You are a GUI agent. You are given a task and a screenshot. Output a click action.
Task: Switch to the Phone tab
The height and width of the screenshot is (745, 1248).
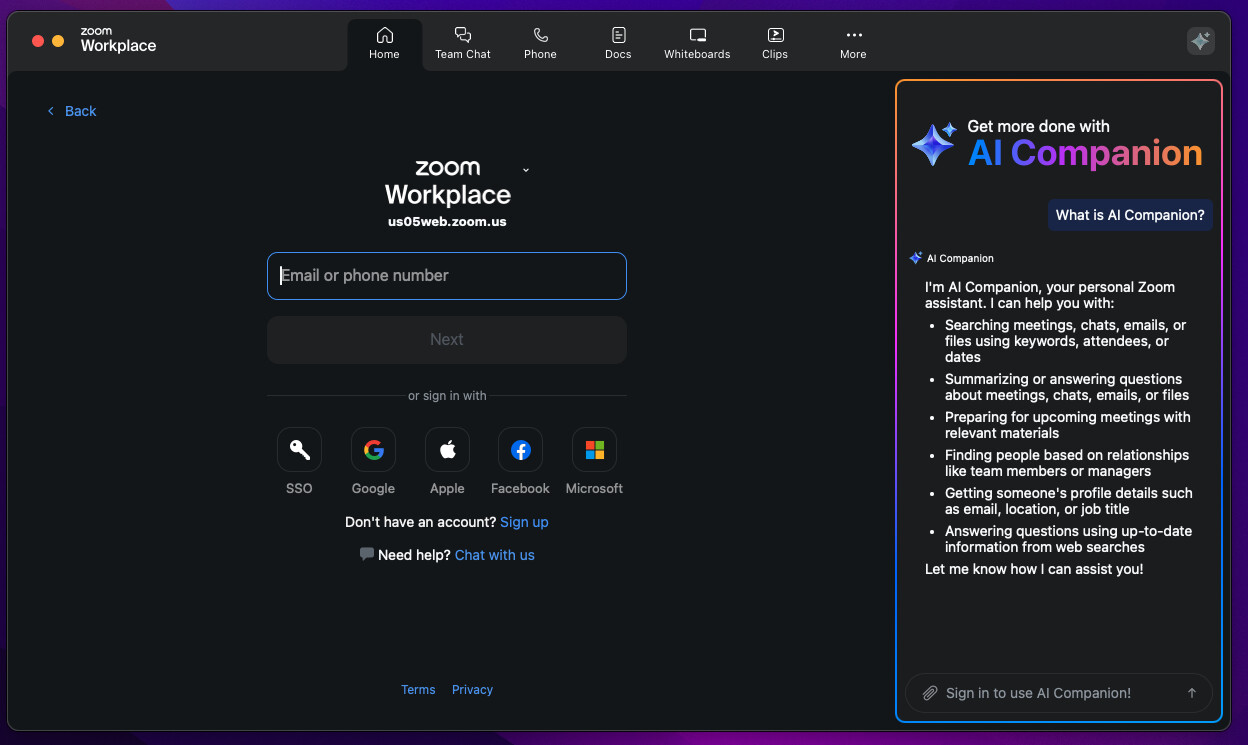click(540, 44)
